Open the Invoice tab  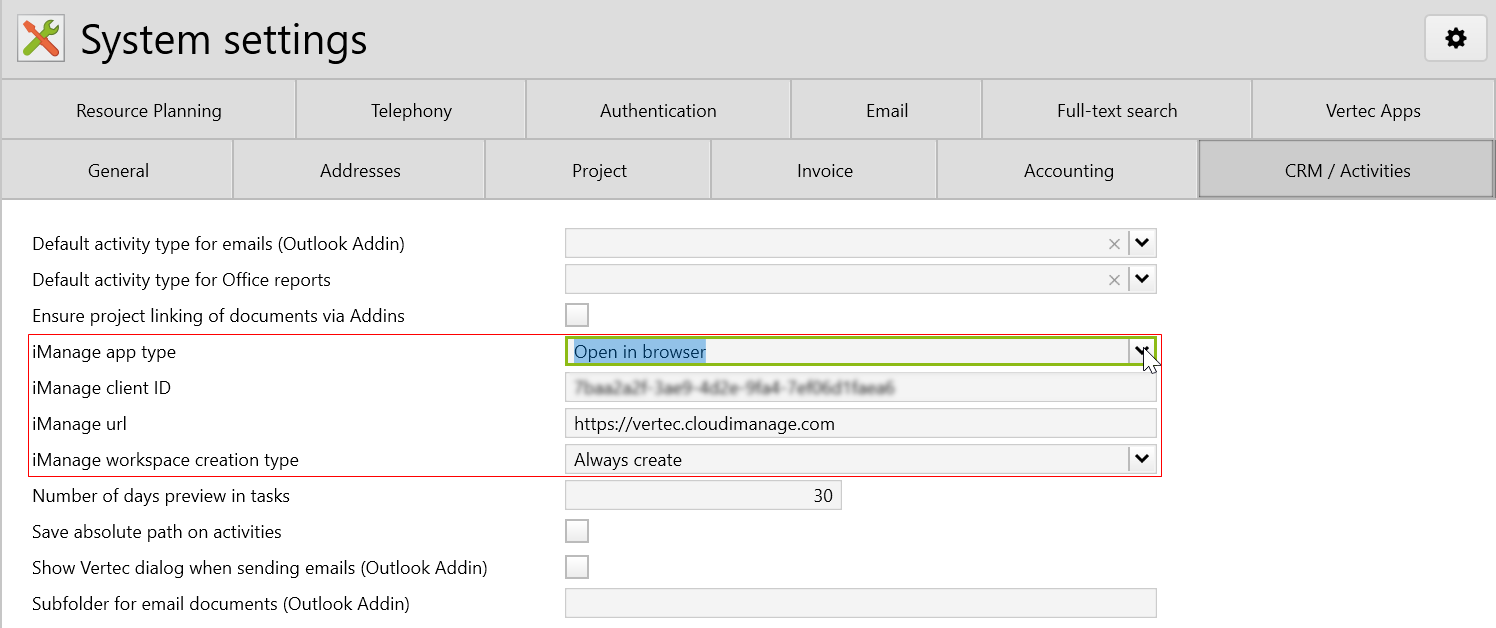(824, 171)
